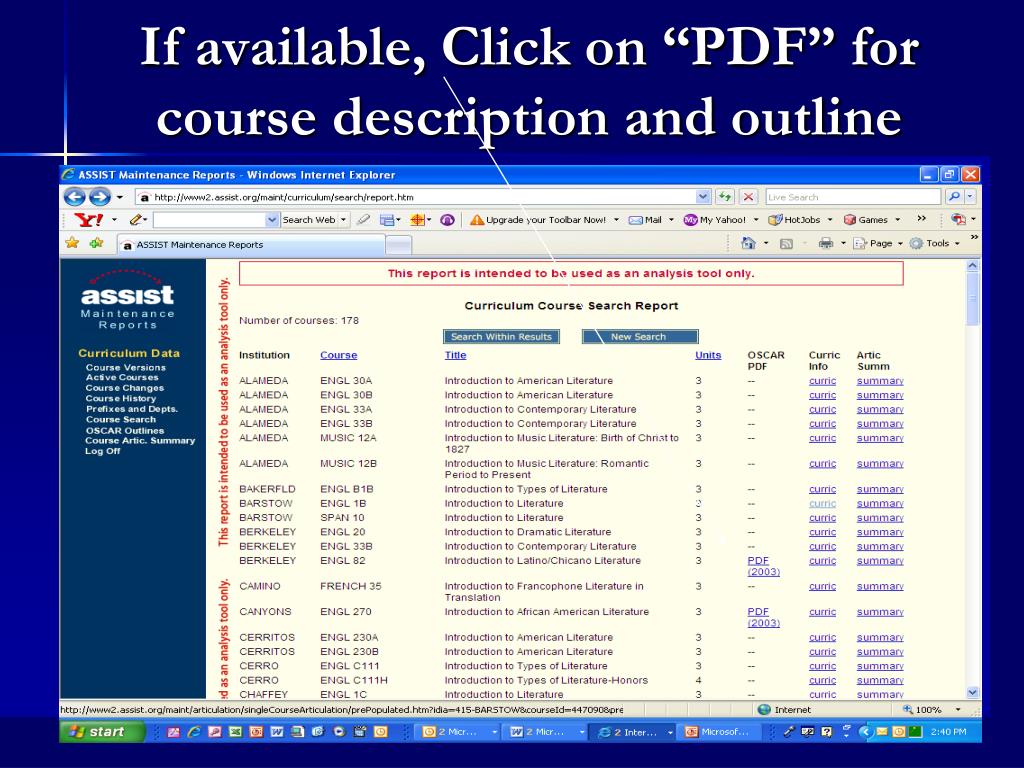Click the Yahoo! Y! toolbar logo
Screen dimensions: 1024x768
[89, 219]
